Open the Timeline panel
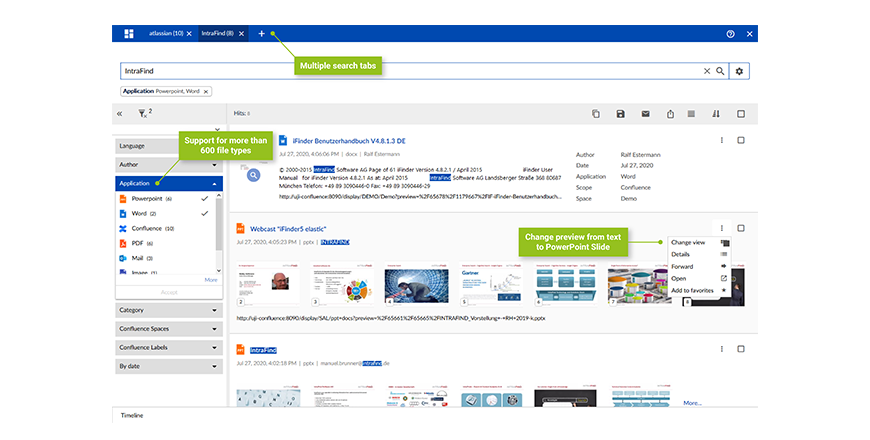The width and height of the screenshot is (870, 440). point(132,415)
